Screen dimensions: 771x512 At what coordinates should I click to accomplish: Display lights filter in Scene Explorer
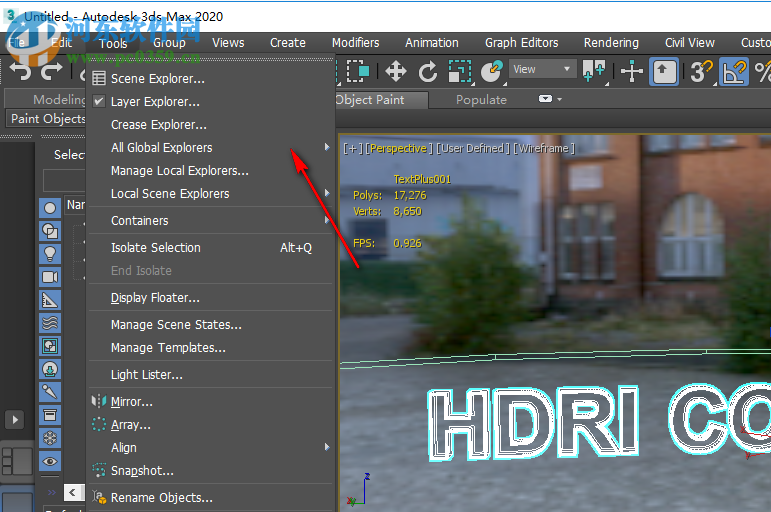click(x=50, y=254)
